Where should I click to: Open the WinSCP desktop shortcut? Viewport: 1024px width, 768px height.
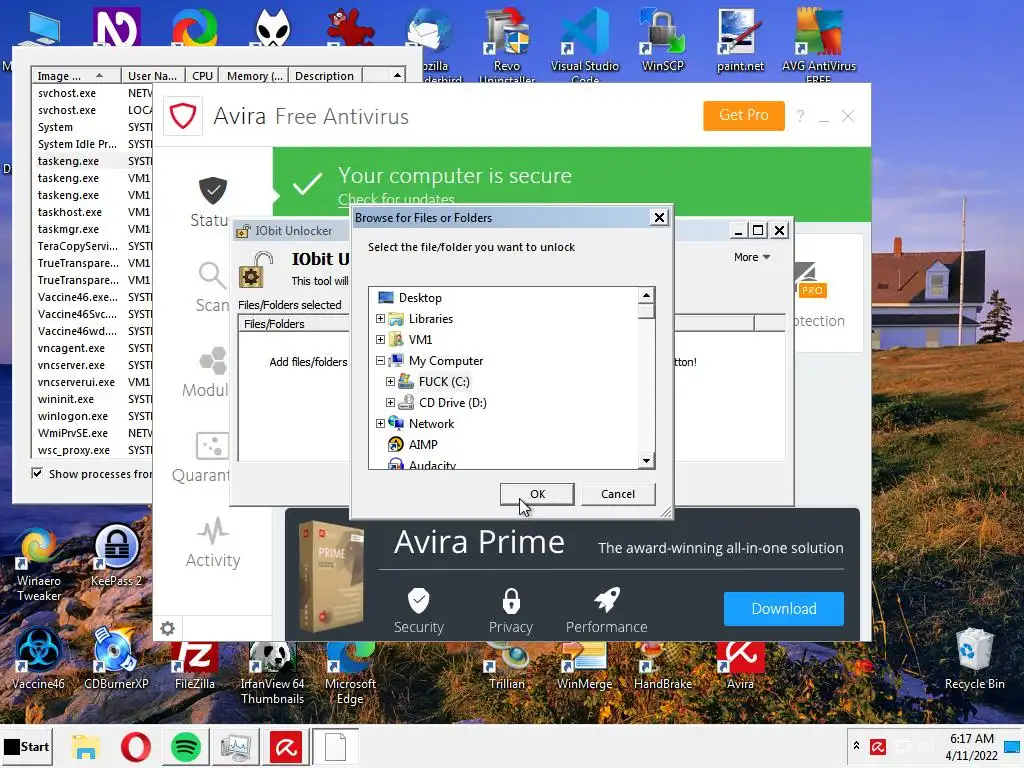pos(662,39)
